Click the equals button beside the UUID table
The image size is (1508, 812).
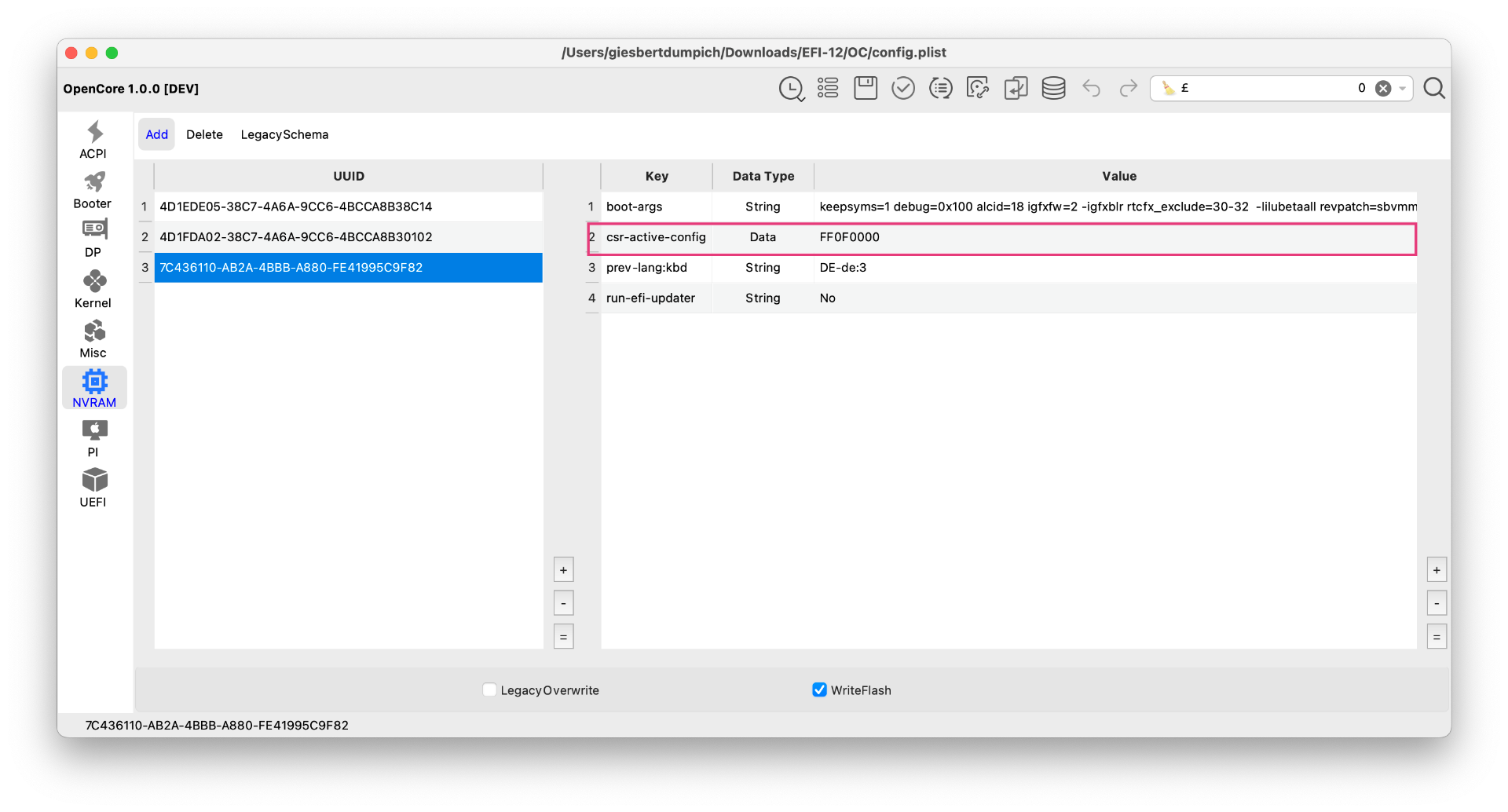click(563, 636)
